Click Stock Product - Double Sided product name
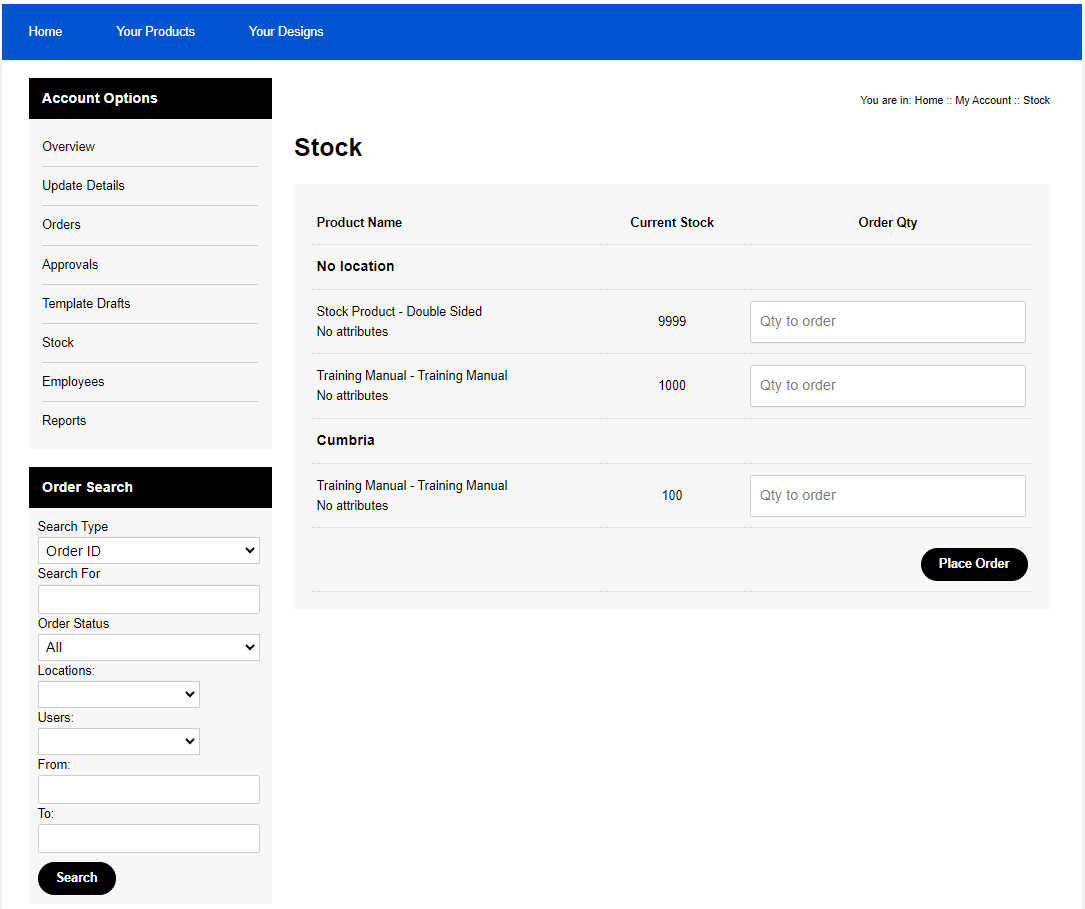Image resolution: width=1085 pixels, height=909 pixels. click(x=399, y=311)
